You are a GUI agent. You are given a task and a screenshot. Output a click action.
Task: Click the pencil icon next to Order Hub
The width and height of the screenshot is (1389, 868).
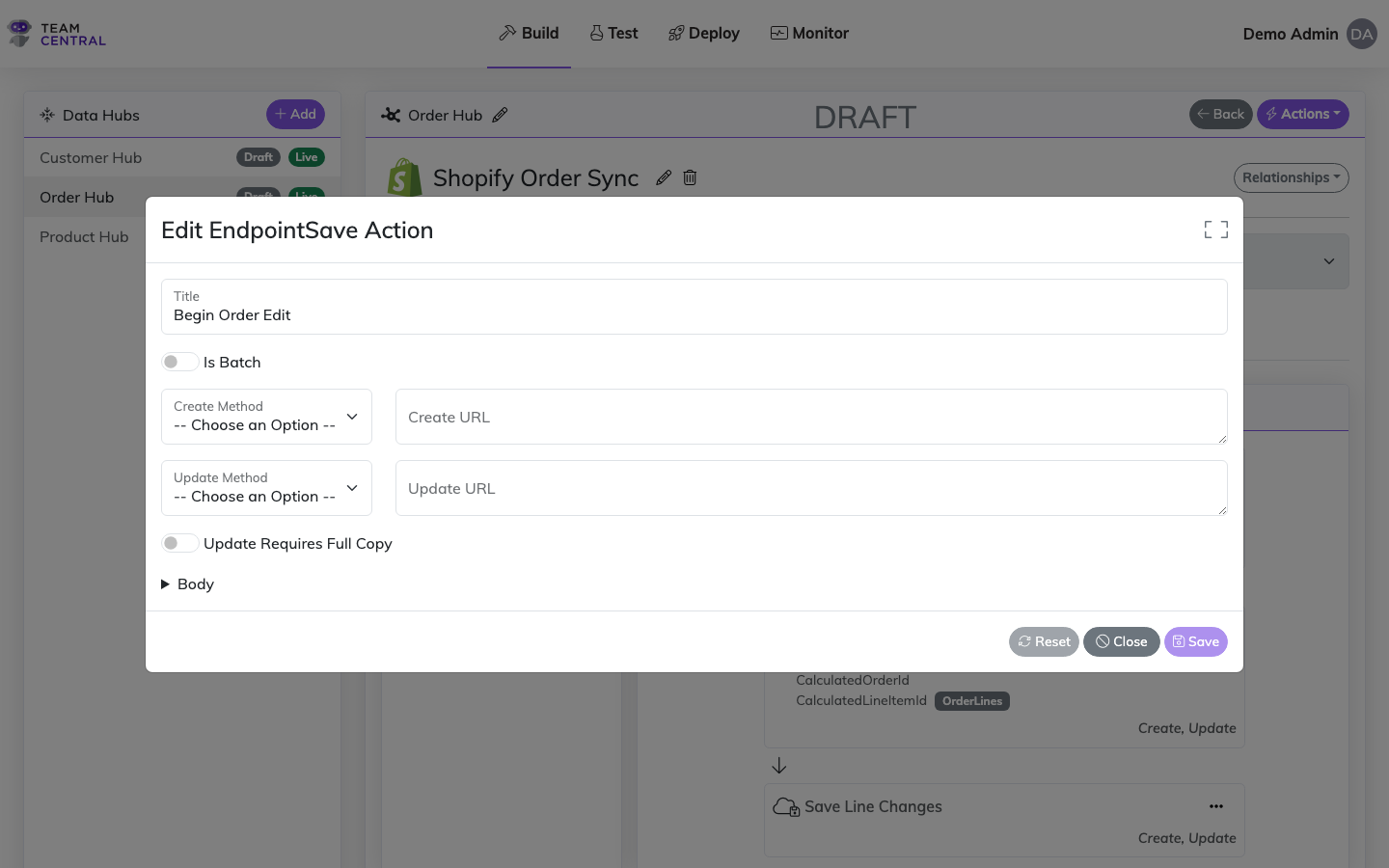pos(501,115)
